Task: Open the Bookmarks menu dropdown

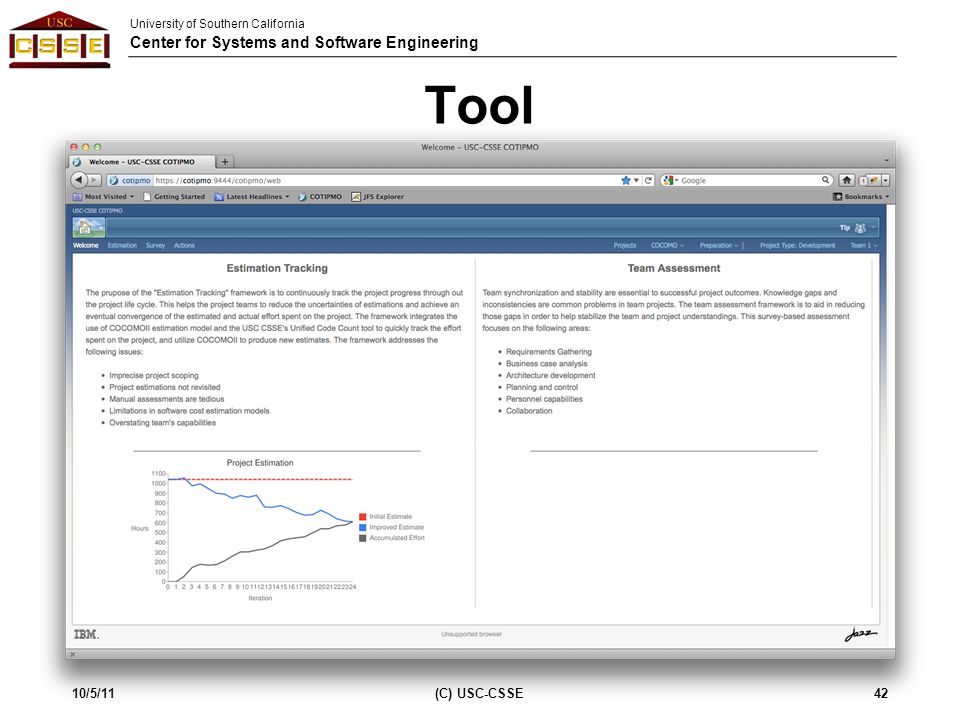Action: 861,197
